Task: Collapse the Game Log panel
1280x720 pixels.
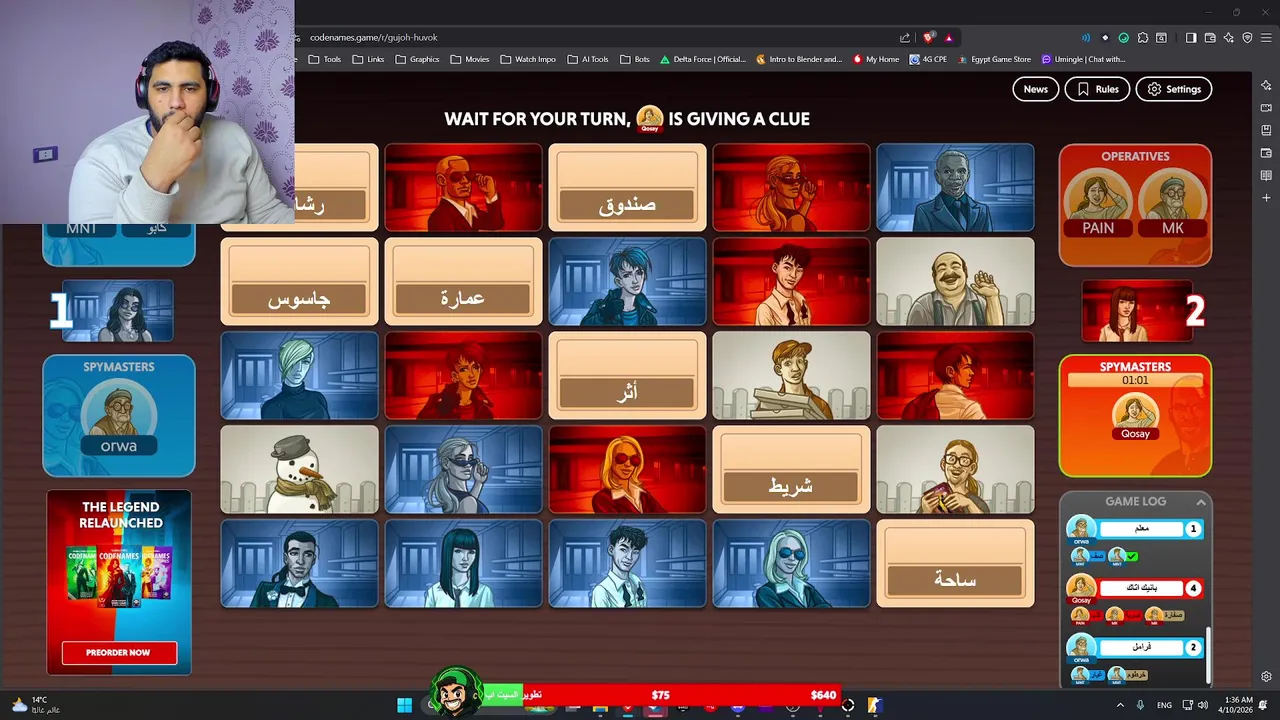Action: (x=1201, y=501)
